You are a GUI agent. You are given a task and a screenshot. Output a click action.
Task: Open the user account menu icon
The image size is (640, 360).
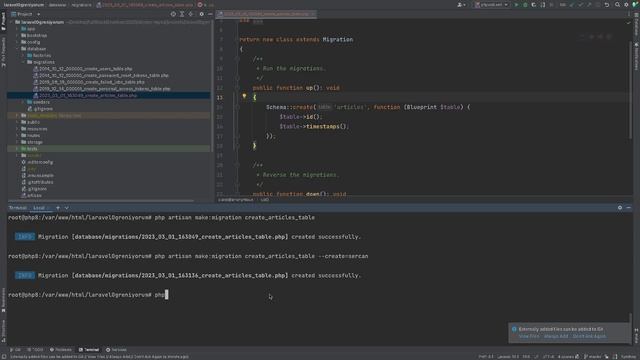click(461, 4)
